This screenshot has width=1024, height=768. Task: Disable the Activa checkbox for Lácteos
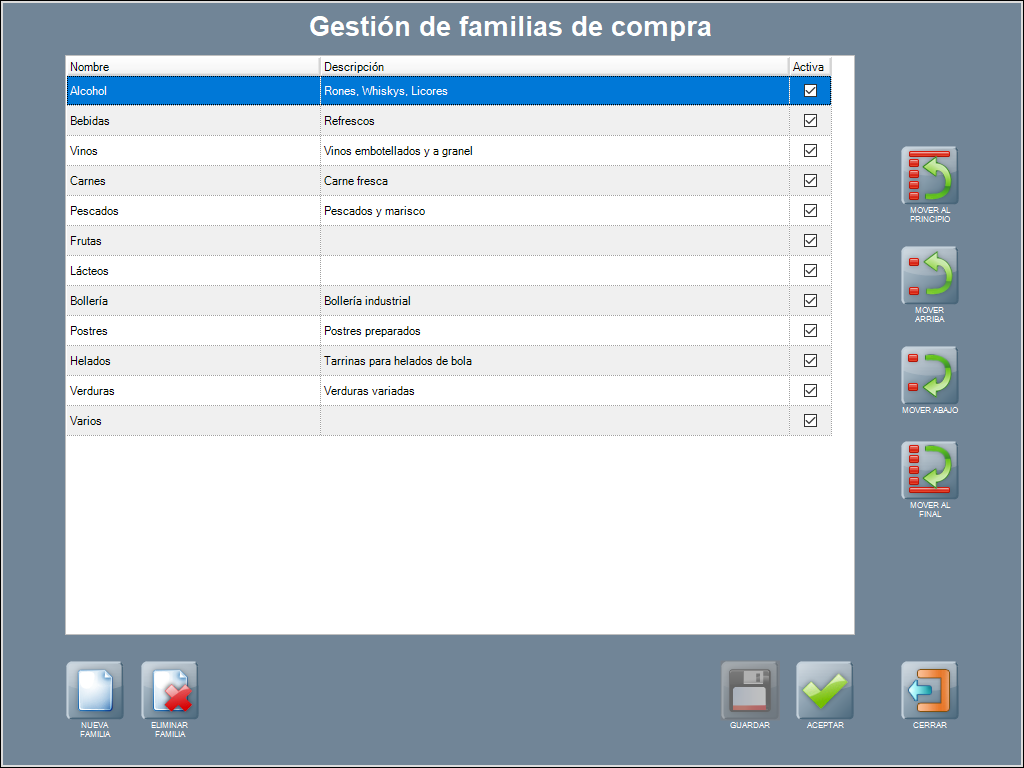point(810,271)
